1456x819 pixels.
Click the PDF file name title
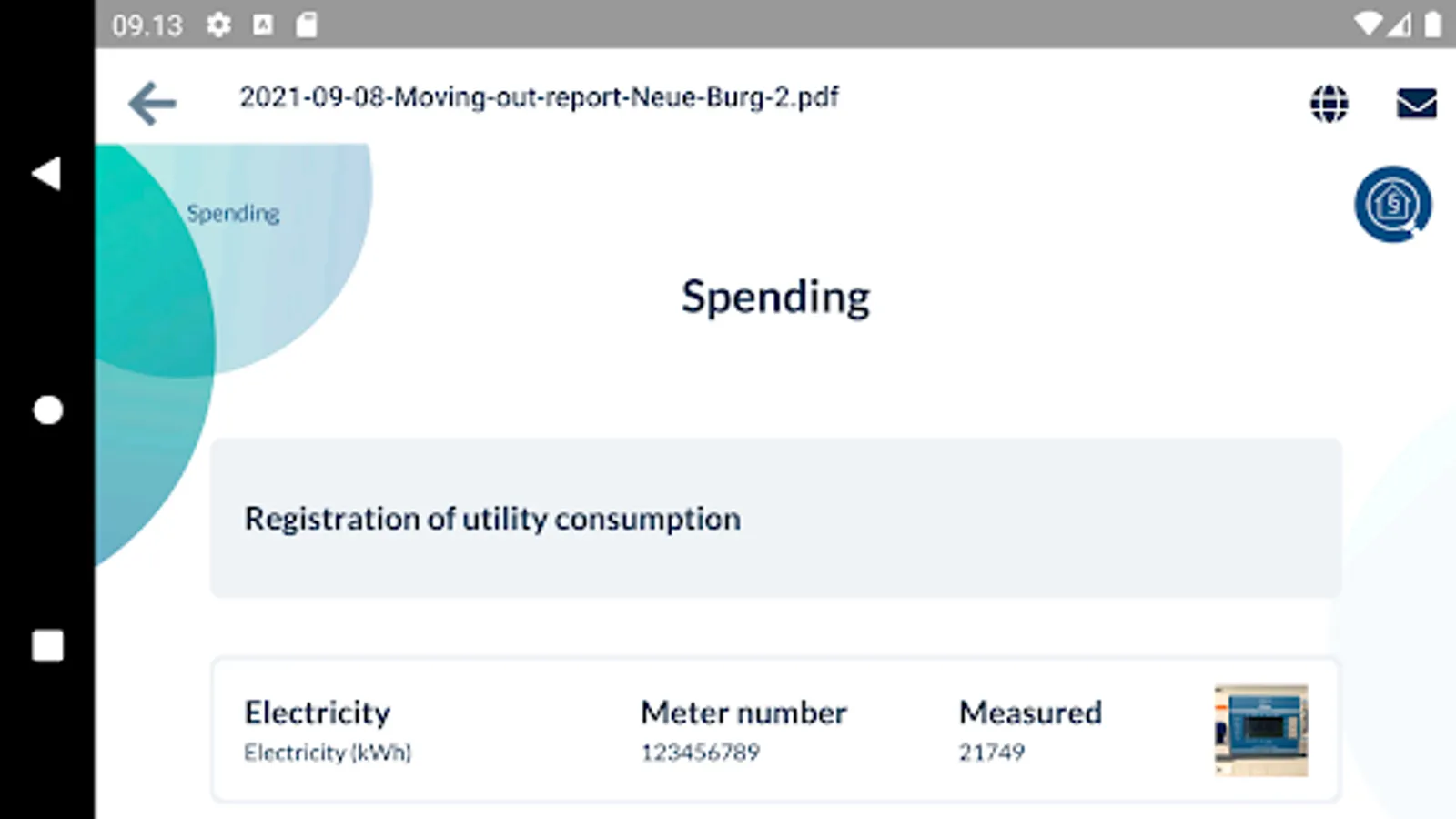(539, 97)
